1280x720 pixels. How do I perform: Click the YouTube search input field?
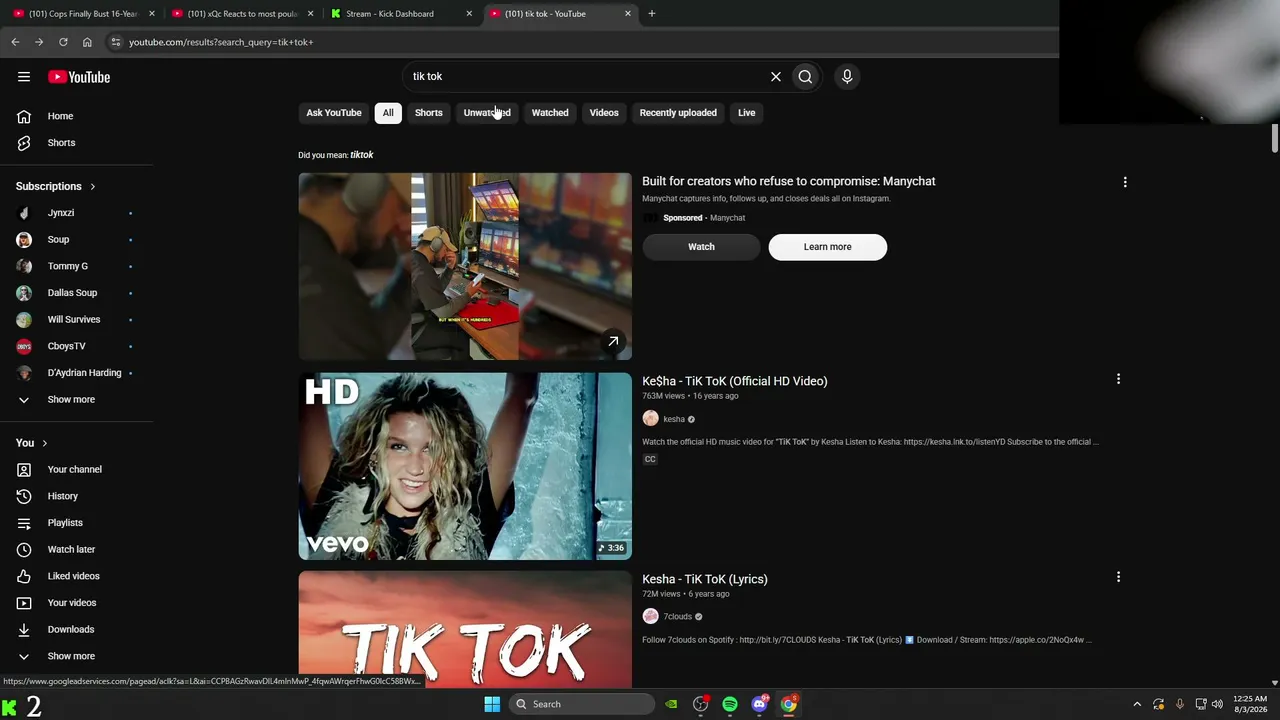pyautogui.click(x=585, y=76)
